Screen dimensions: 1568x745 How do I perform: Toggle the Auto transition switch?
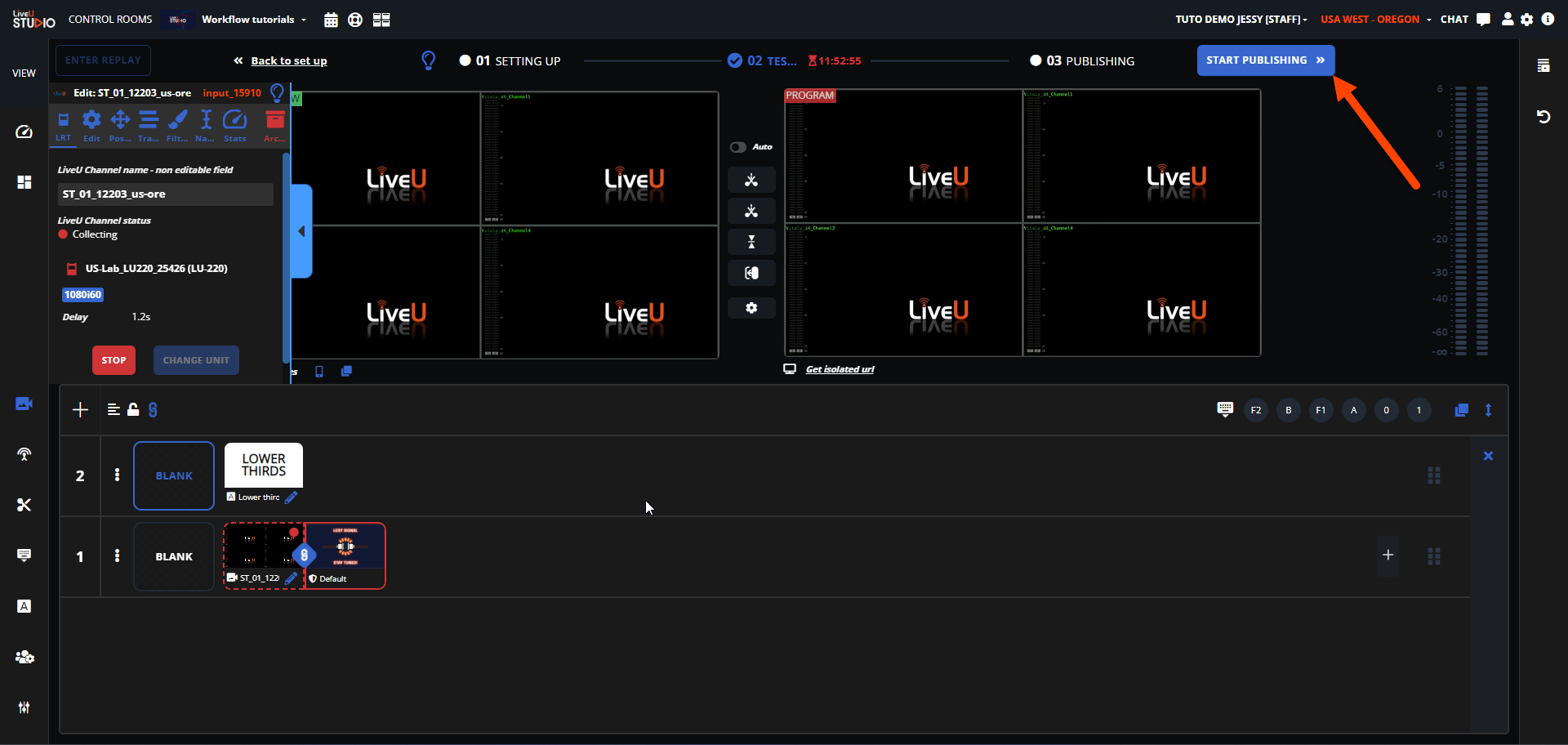738,147
